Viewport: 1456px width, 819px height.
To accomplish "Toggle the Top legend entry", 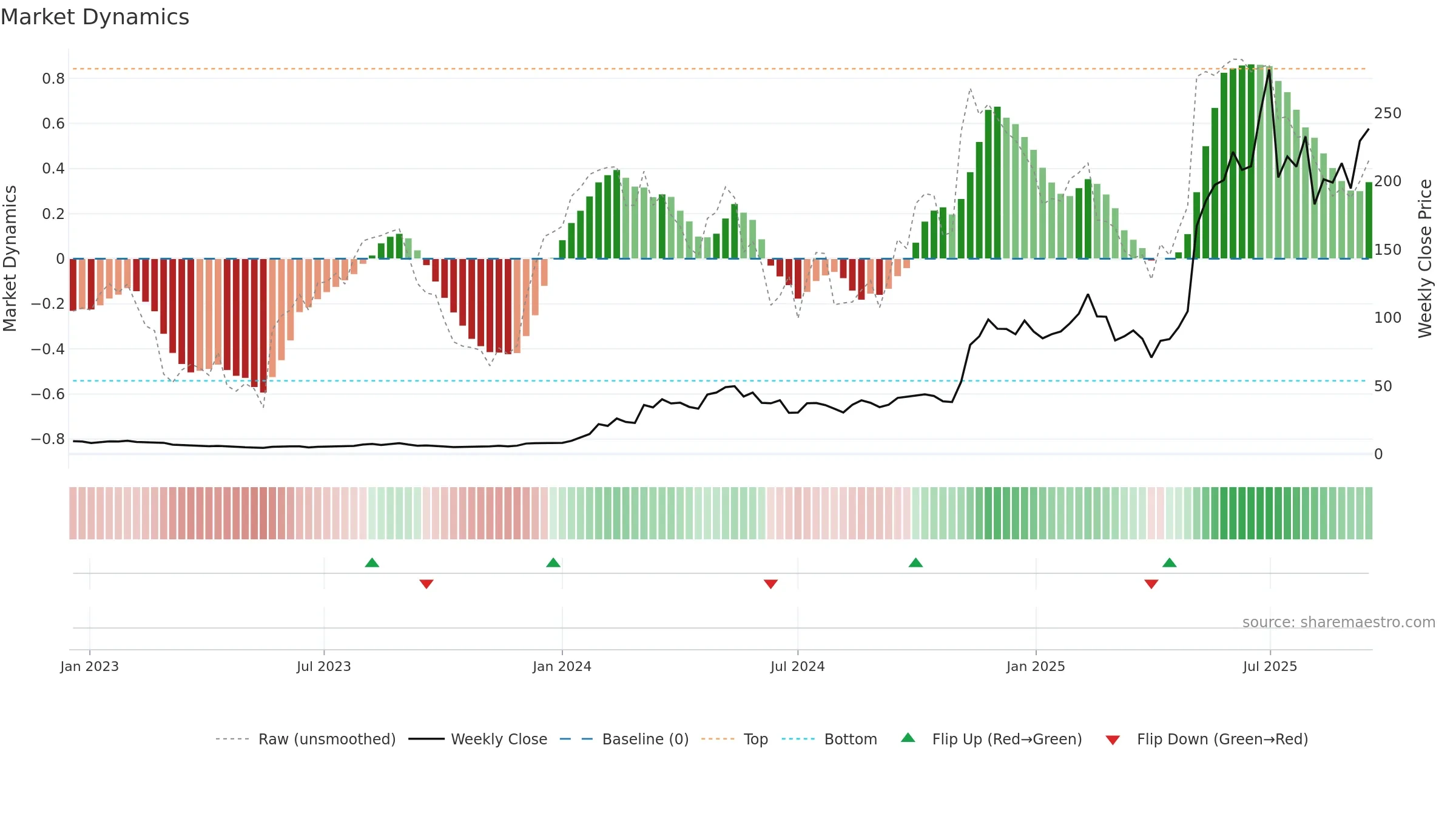I will tap(734, 739).
